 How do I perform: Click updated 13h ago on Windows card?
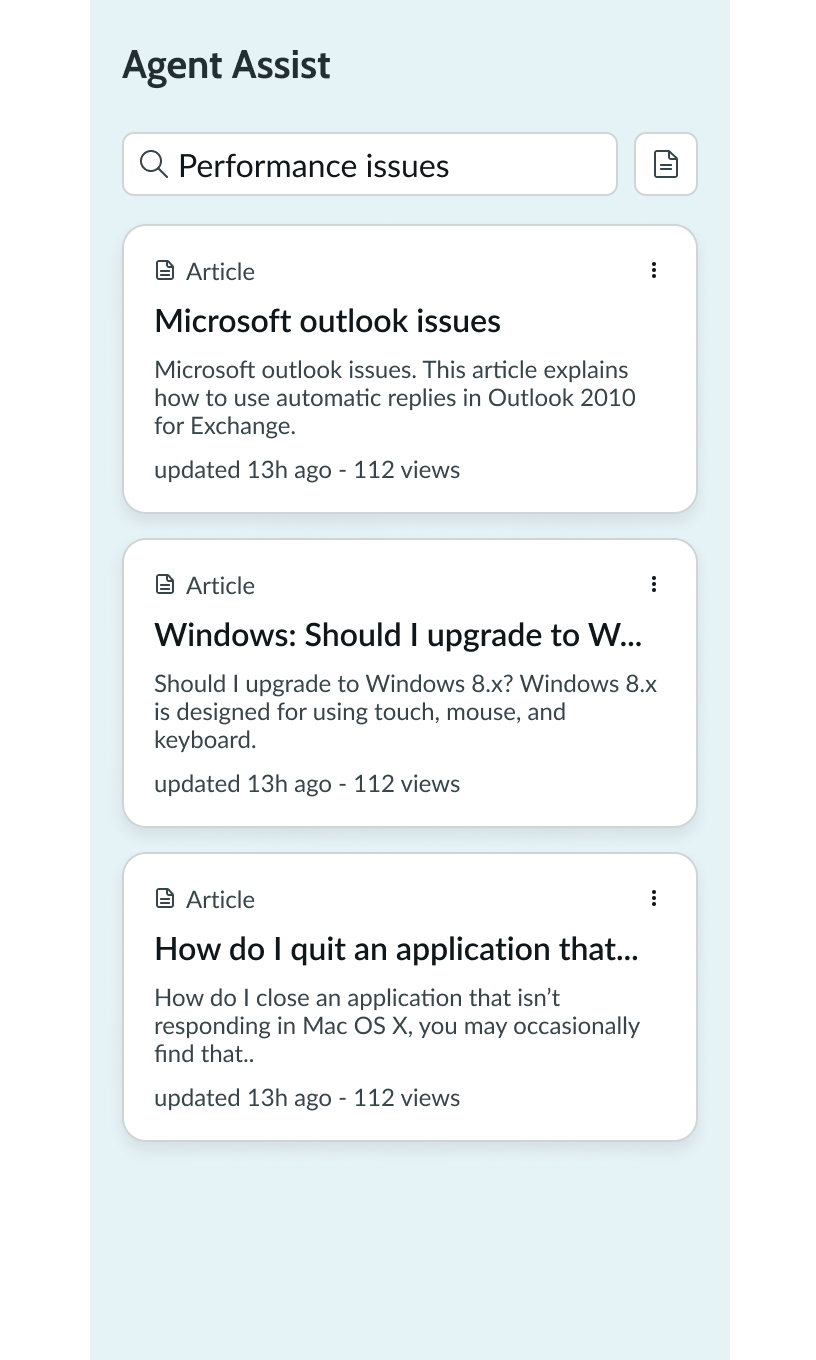242,784
